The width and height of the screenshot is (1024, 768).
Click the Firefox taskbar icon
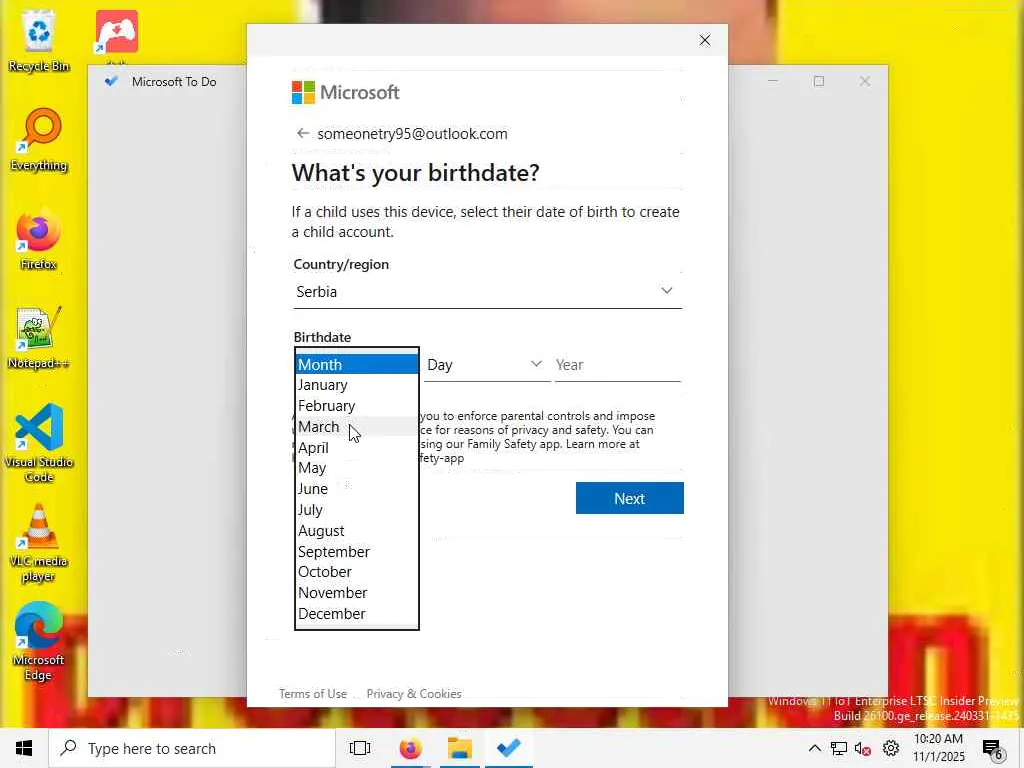(411, 748)
